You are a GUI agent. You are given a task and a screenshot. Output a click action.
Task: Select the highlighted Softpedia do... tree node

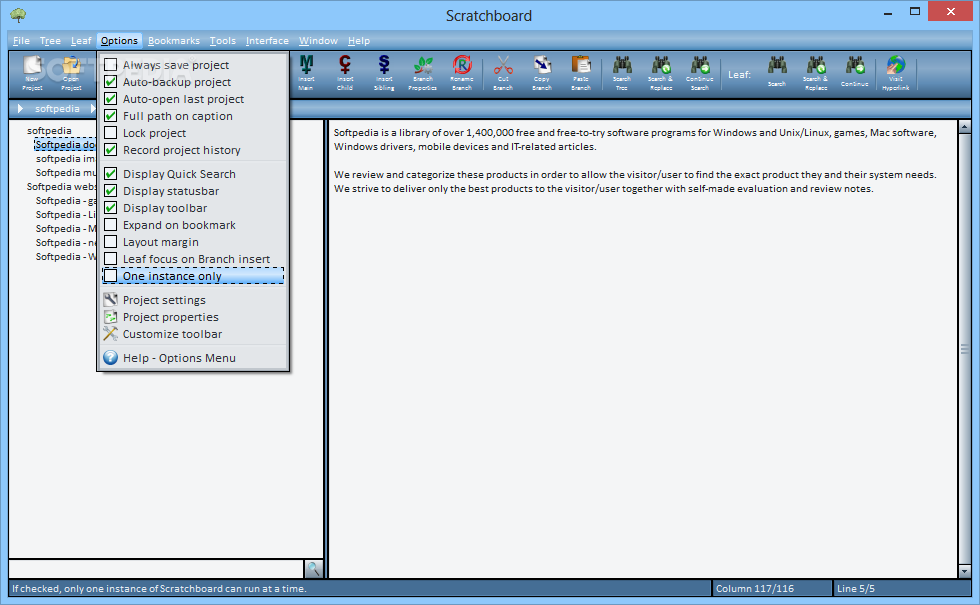[x=65, y=144]
